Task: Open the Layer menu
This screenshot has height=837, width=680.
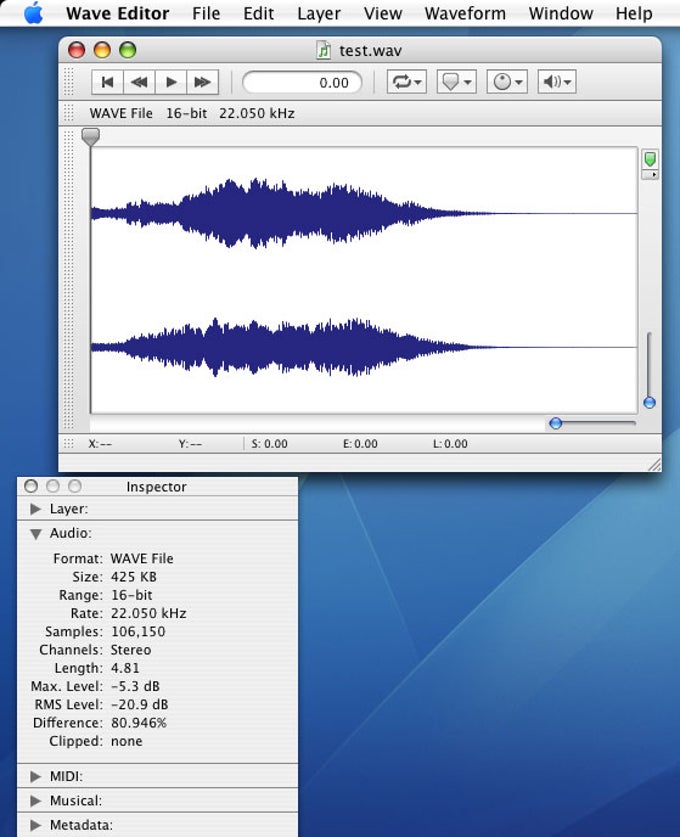Action: pyautogui.click(x=319, y=13)
